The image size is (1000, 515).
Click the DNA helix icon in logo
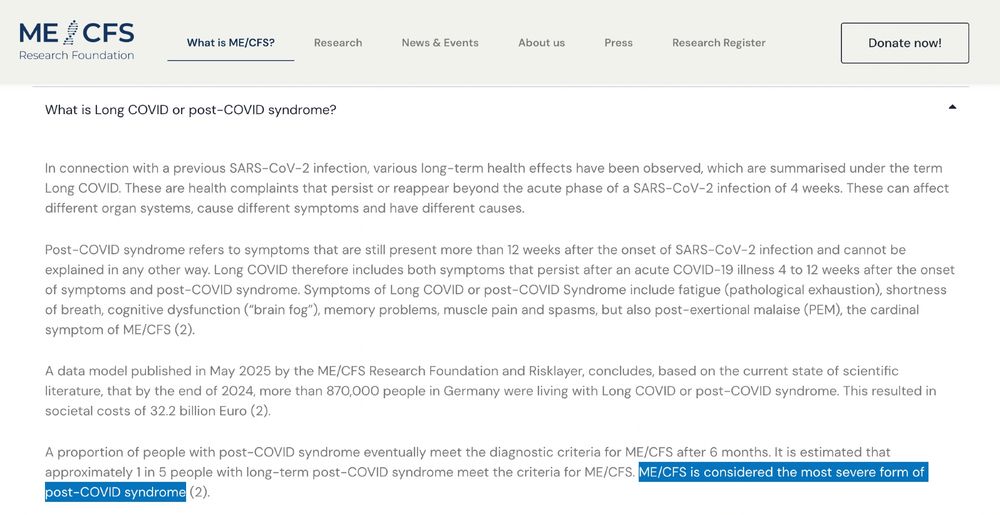point(71,33)
